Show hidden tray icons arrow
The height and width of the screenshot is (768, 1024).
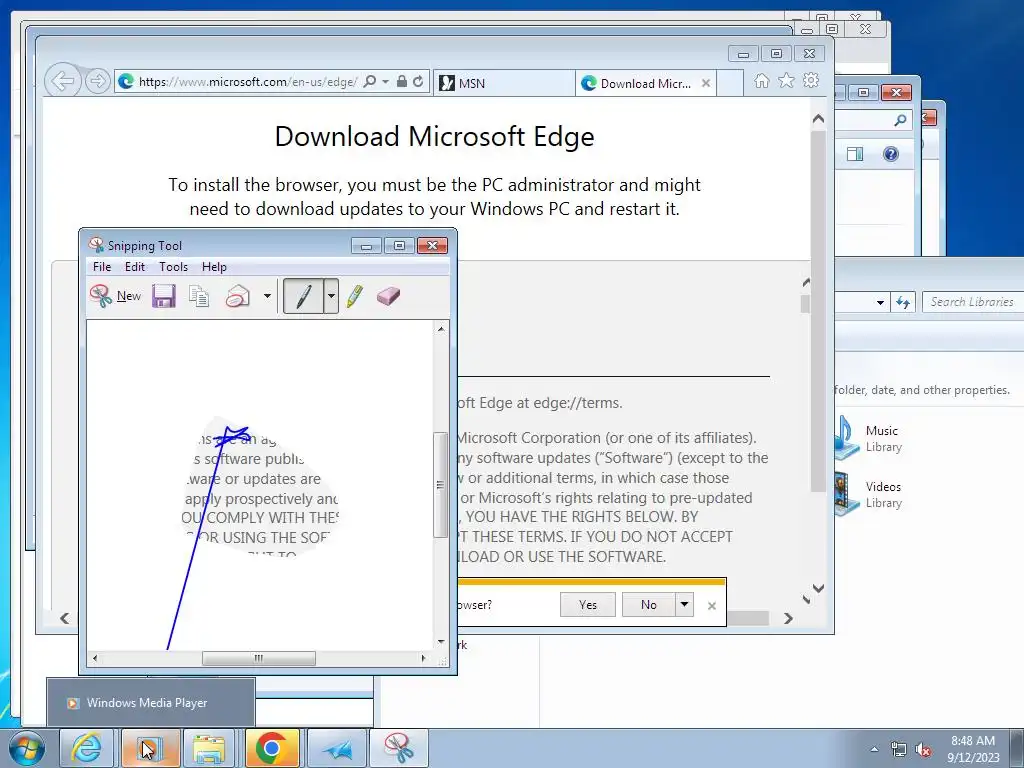coord(874,750)
